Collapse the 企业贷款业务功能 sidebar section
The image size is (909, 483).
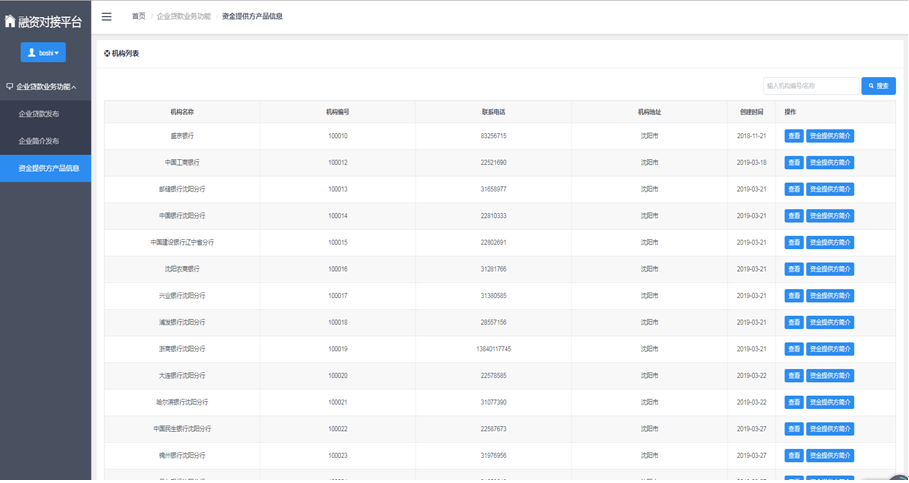(x=45, y=87)
